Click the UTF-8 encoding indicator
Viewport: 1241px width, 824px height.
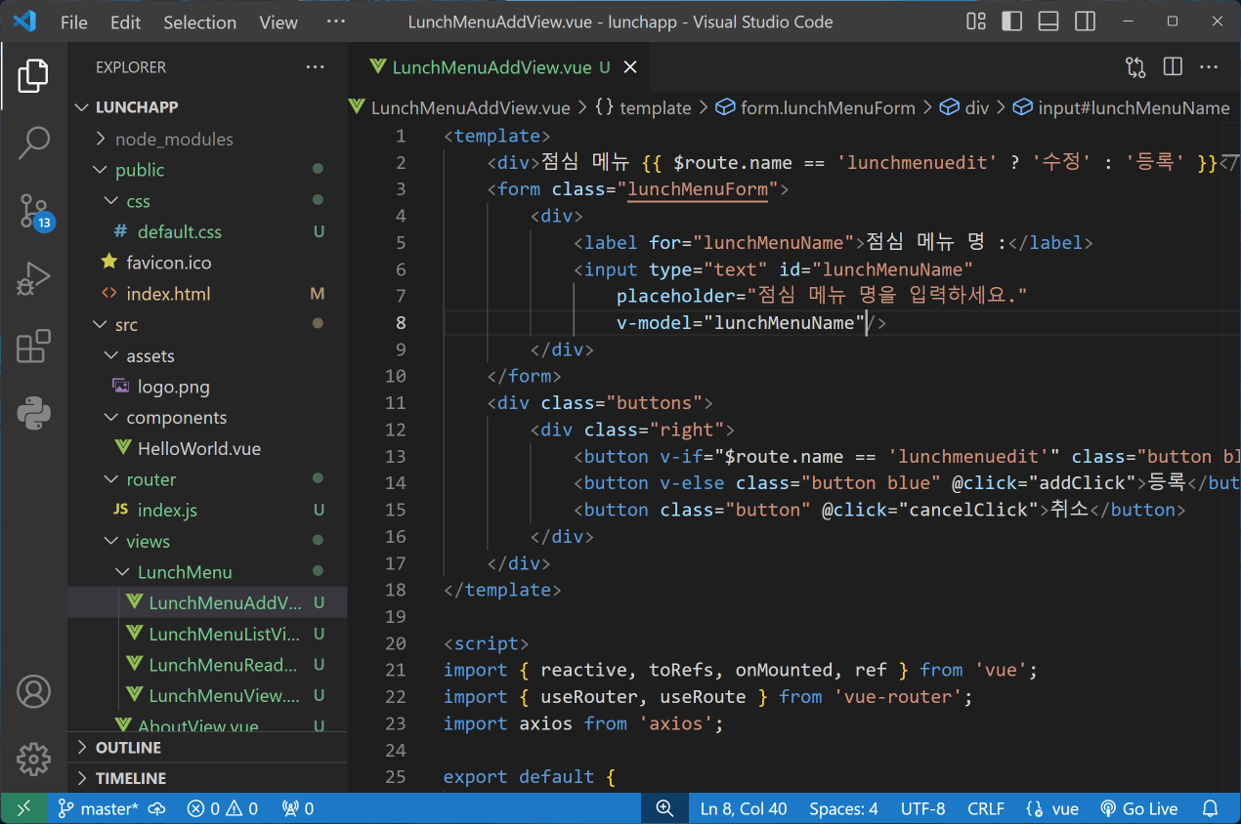coord(922,808)
